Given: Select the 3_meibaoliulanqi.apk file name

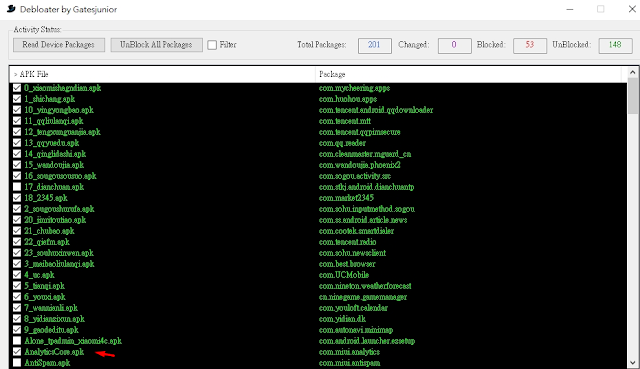Looking at the screenshot, I should (x=59, y=264).
